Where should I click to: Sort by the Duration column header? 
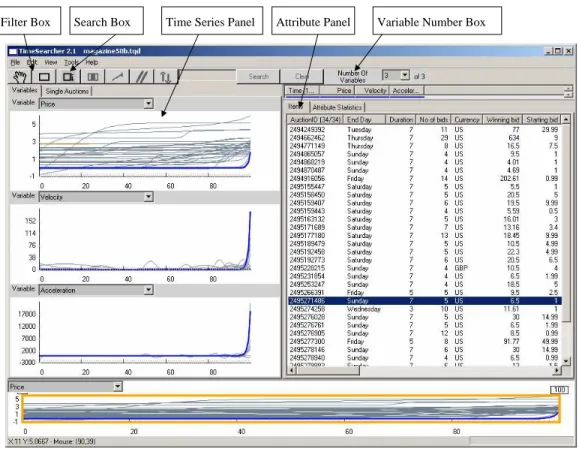(401, 120)
